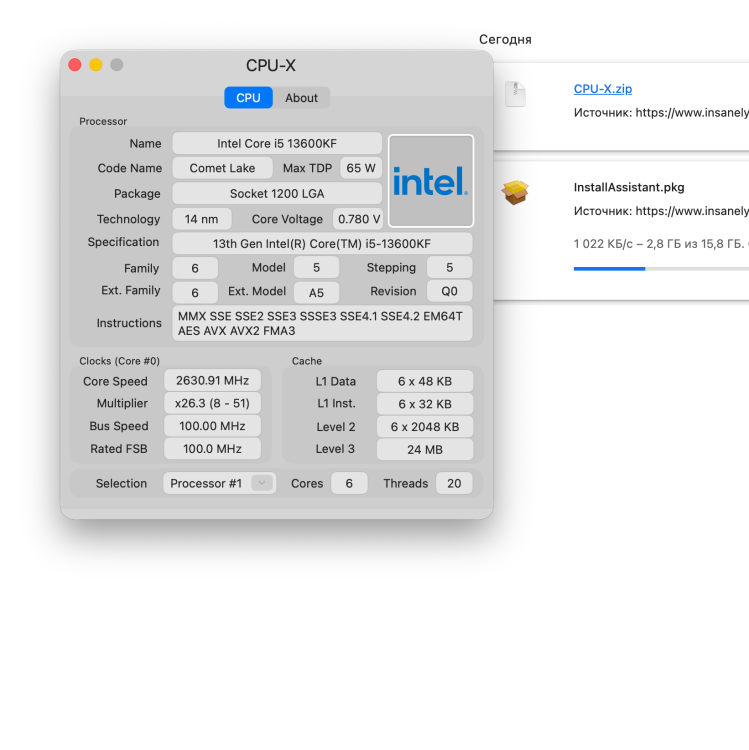Image resolution: width=749 pixels, height=750 pixels.
Task: Click the Threads value '20'
Action: click(454, 483)
